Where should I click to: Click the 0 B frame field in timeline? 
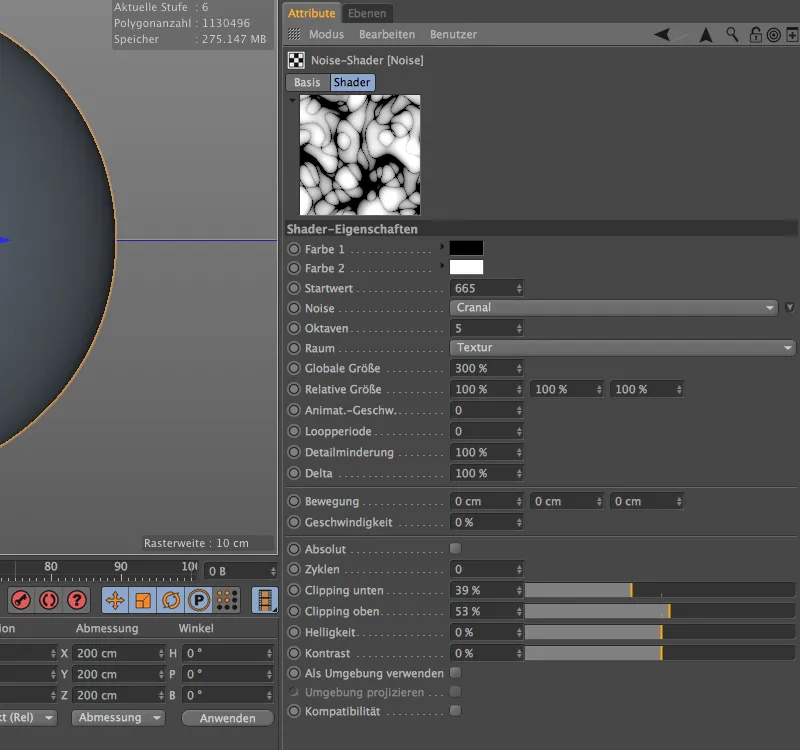(x=240, y=571)
